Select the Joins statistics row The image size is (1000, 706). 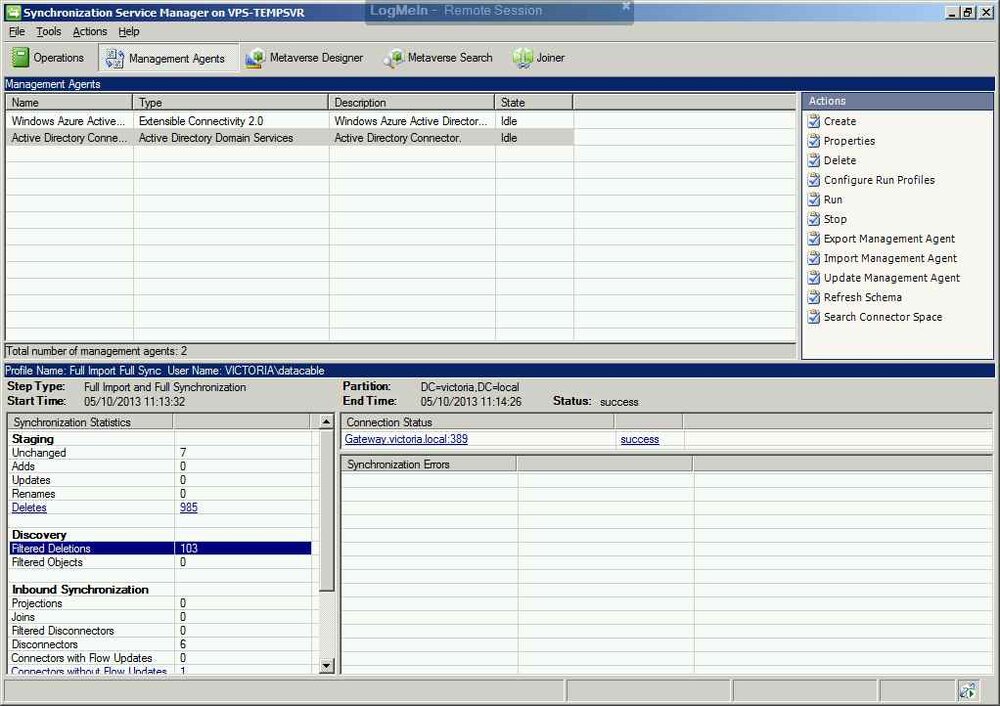pos(161,617)
